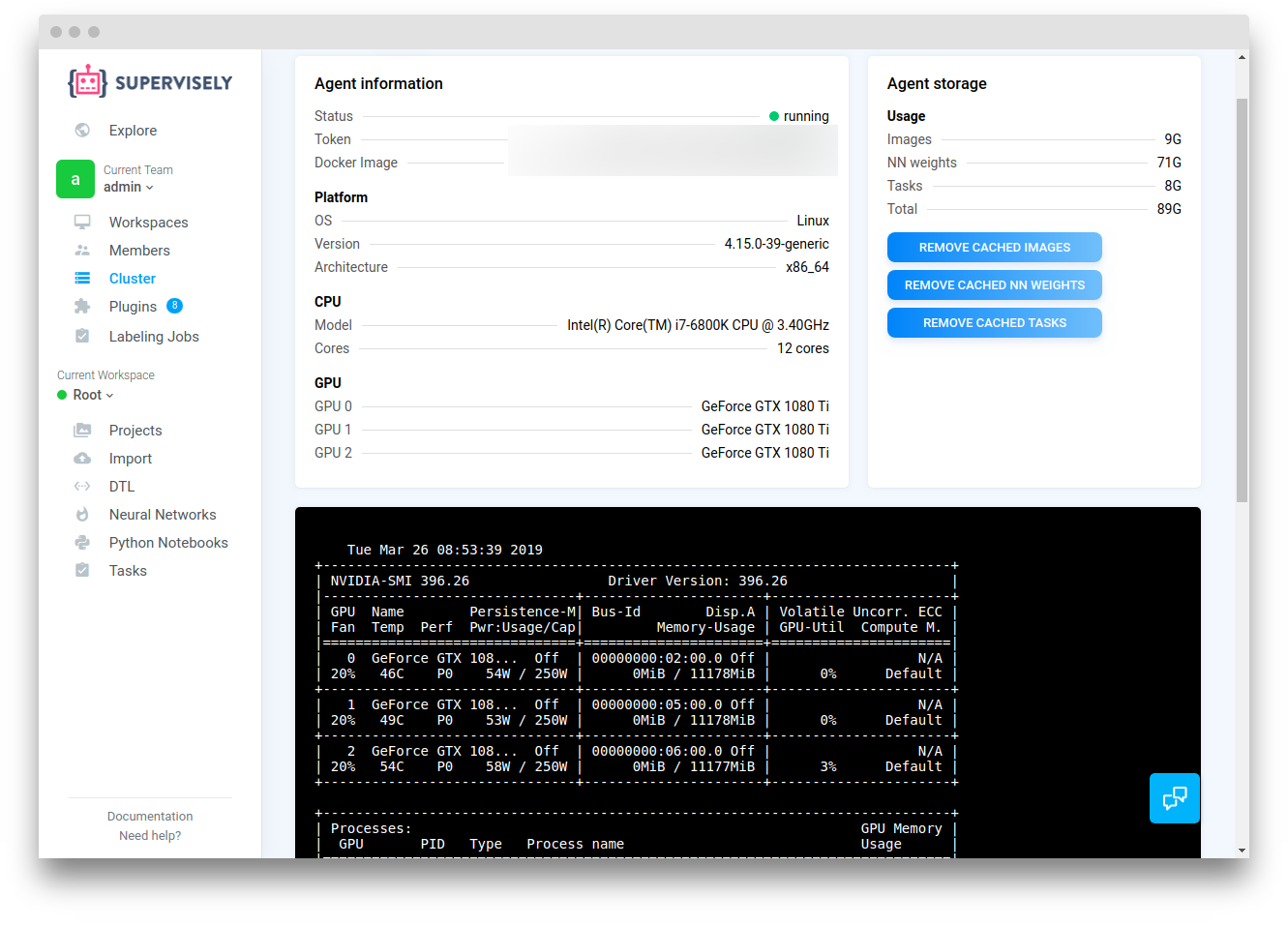Image resolution: width=1288 pixels, height=926 pixels.
Task: Click Remove Cached Tasks button
Action: point(995,323)
